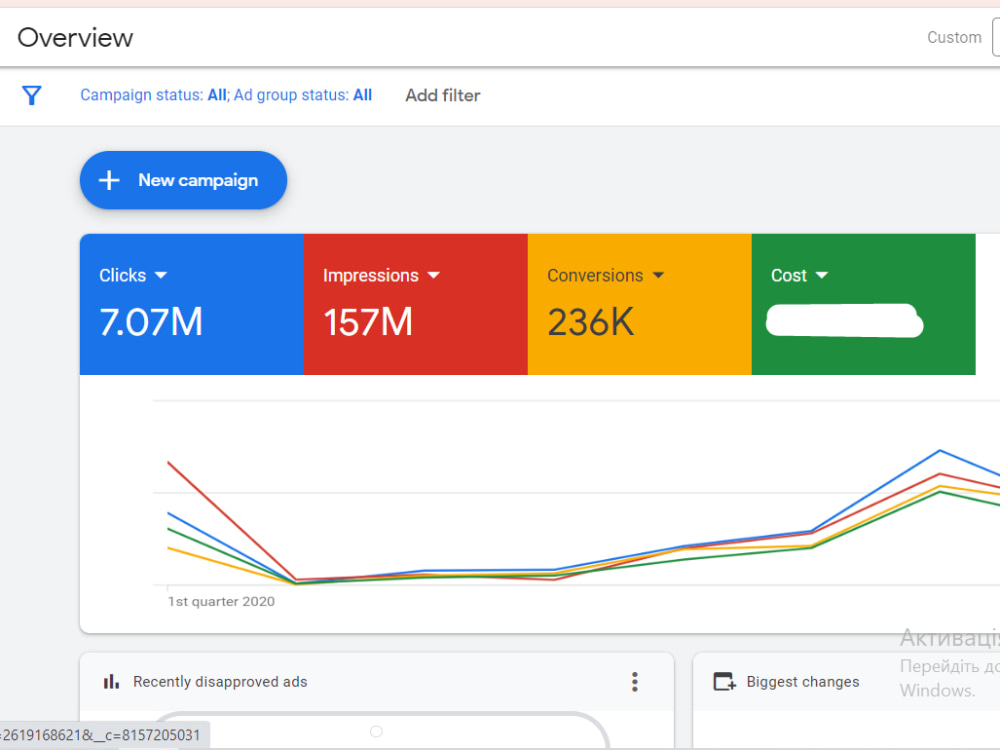1000x750 pixels.
Task: Open Recently disapproved ads three-dot menu
Action: [x=635, y=682]
